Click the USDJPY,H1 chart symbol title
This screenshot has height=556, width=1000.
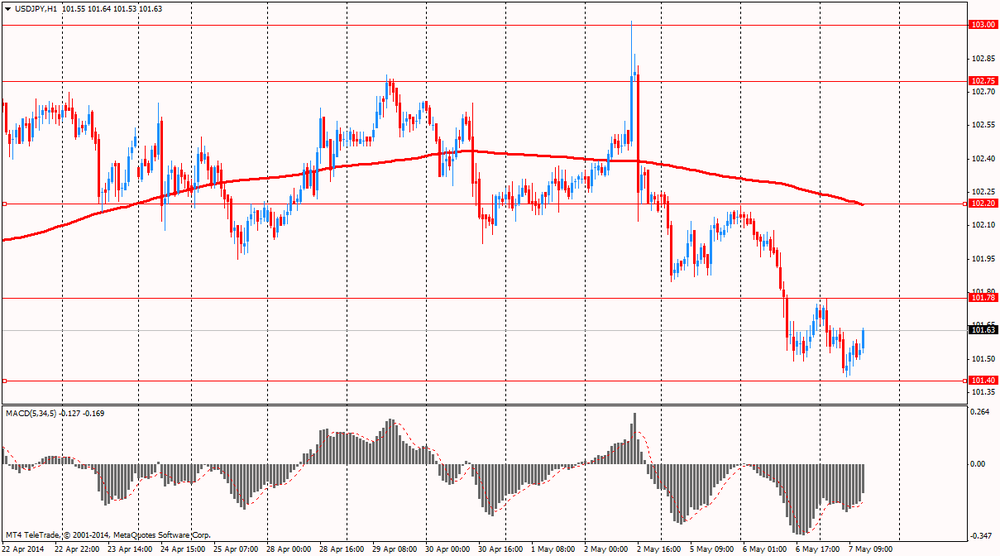coord(35,9)
